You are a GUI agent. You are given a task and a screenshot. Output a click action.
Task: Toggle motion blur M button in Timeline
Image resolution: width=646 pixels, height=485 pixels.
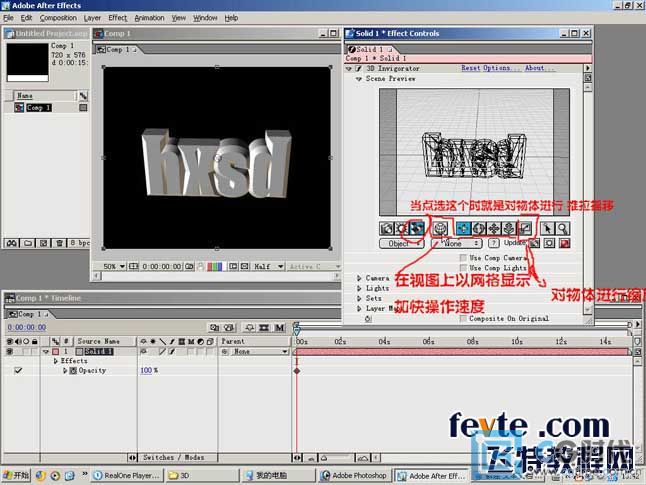click(280, 328)
